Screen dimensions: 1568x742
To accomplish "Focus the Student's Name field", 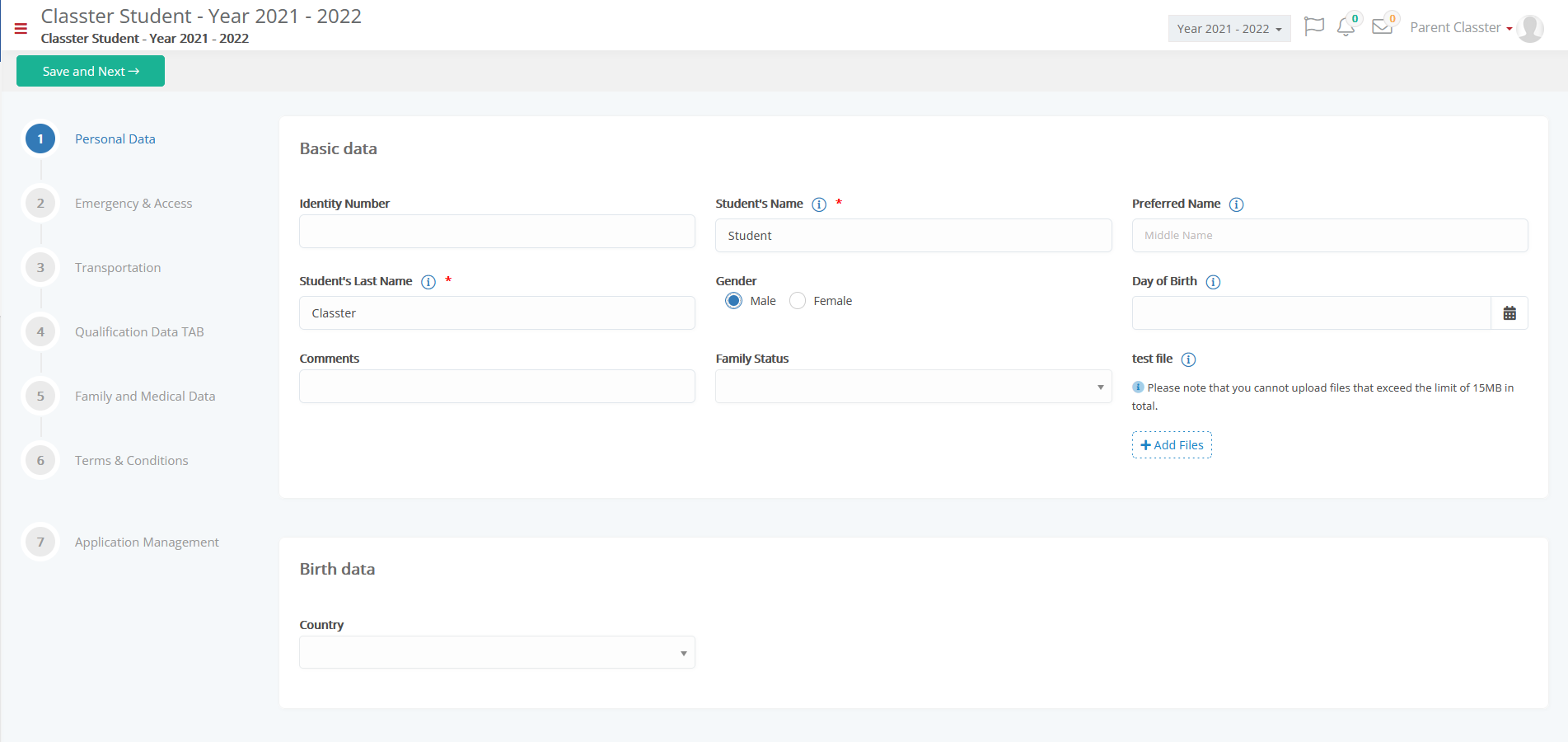I will click(913, 236).
